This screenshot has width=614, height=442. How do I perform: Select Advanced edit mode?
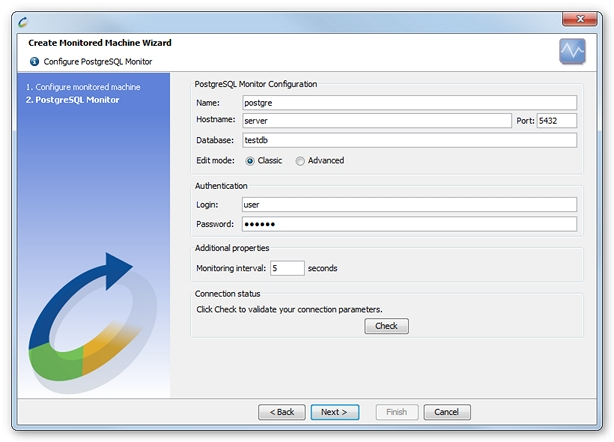[x=300, y=161]
